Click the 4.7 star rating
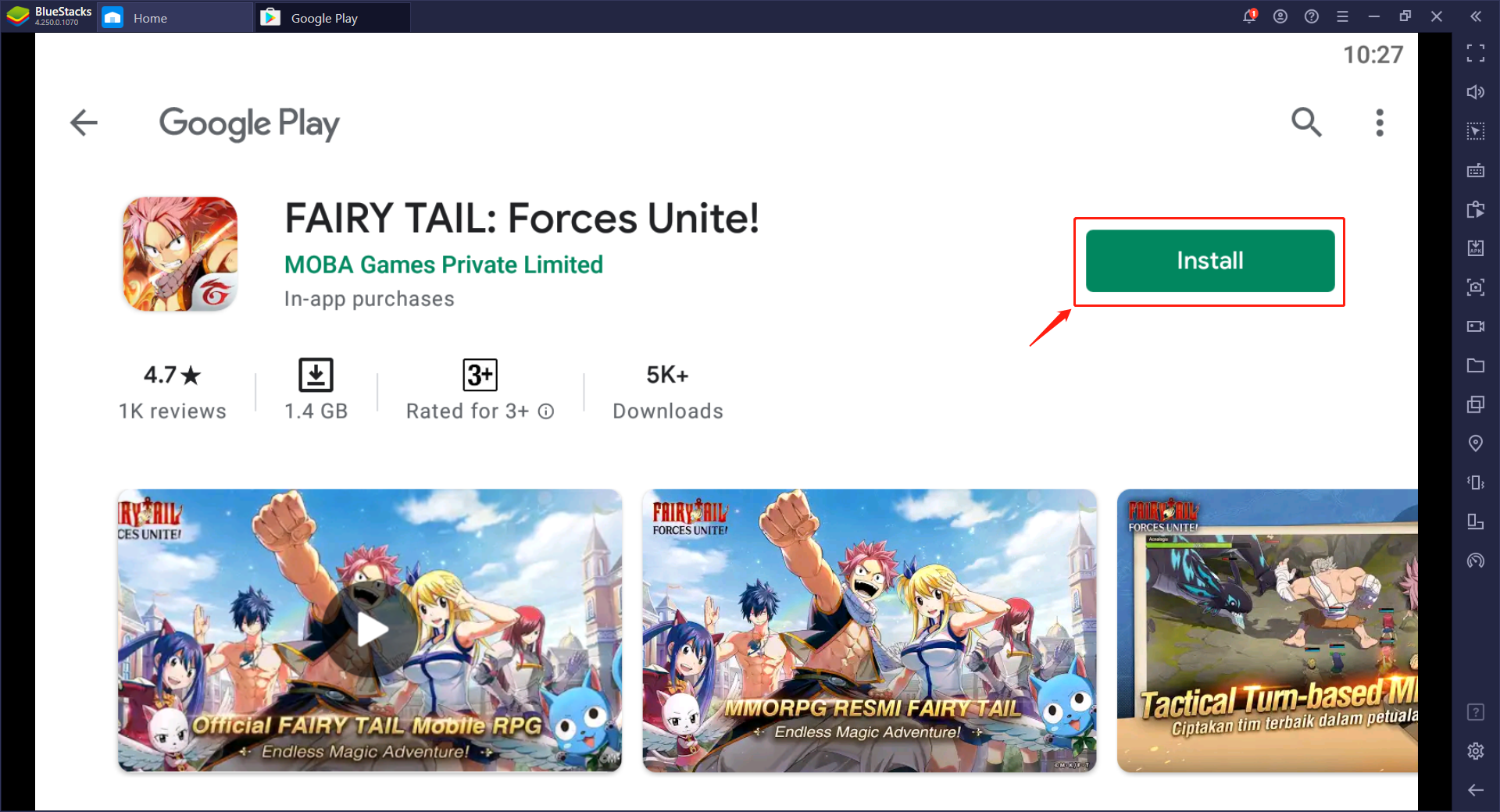 (x=173, y=376)
